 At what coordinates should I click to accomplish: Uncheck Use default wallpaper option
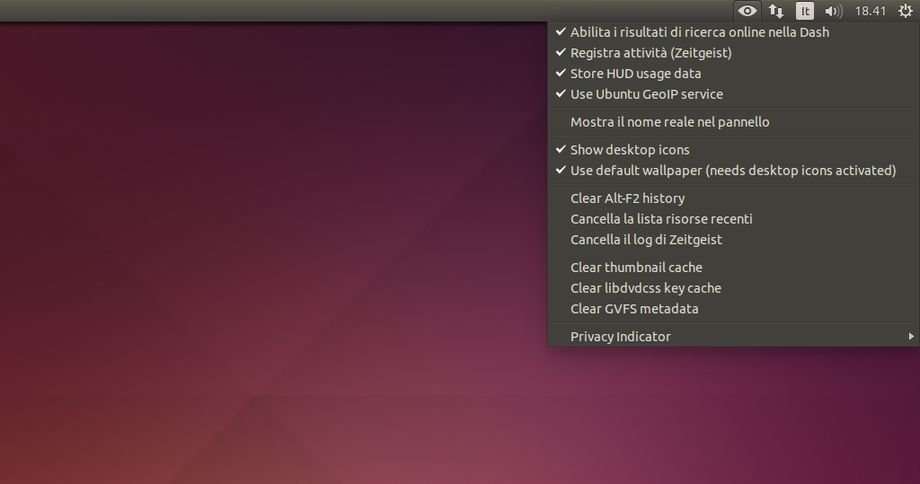pyautogui.click(x=732, y=170)
